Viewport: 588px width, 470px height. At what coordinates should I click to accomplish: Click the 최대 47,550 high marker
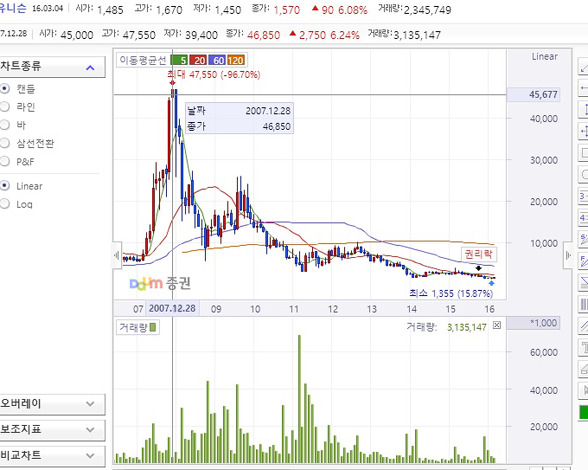(213, 74)
